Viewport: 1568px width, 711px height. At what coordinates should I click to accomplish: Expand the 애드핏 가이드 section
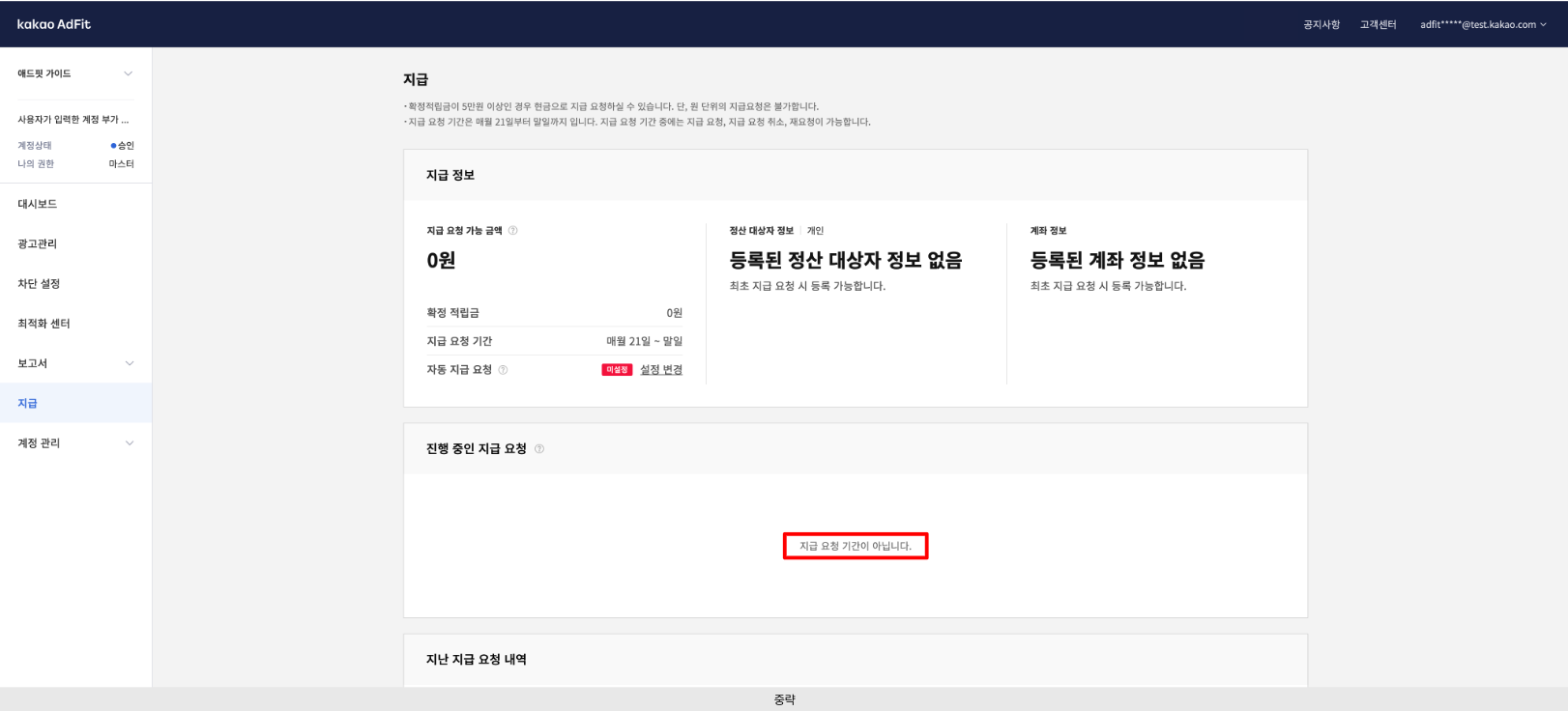pos(128,73)
